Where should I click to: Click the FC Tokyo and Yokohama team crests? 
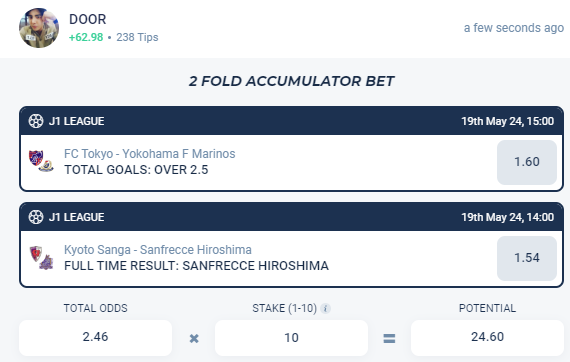[x=41, y=161]
